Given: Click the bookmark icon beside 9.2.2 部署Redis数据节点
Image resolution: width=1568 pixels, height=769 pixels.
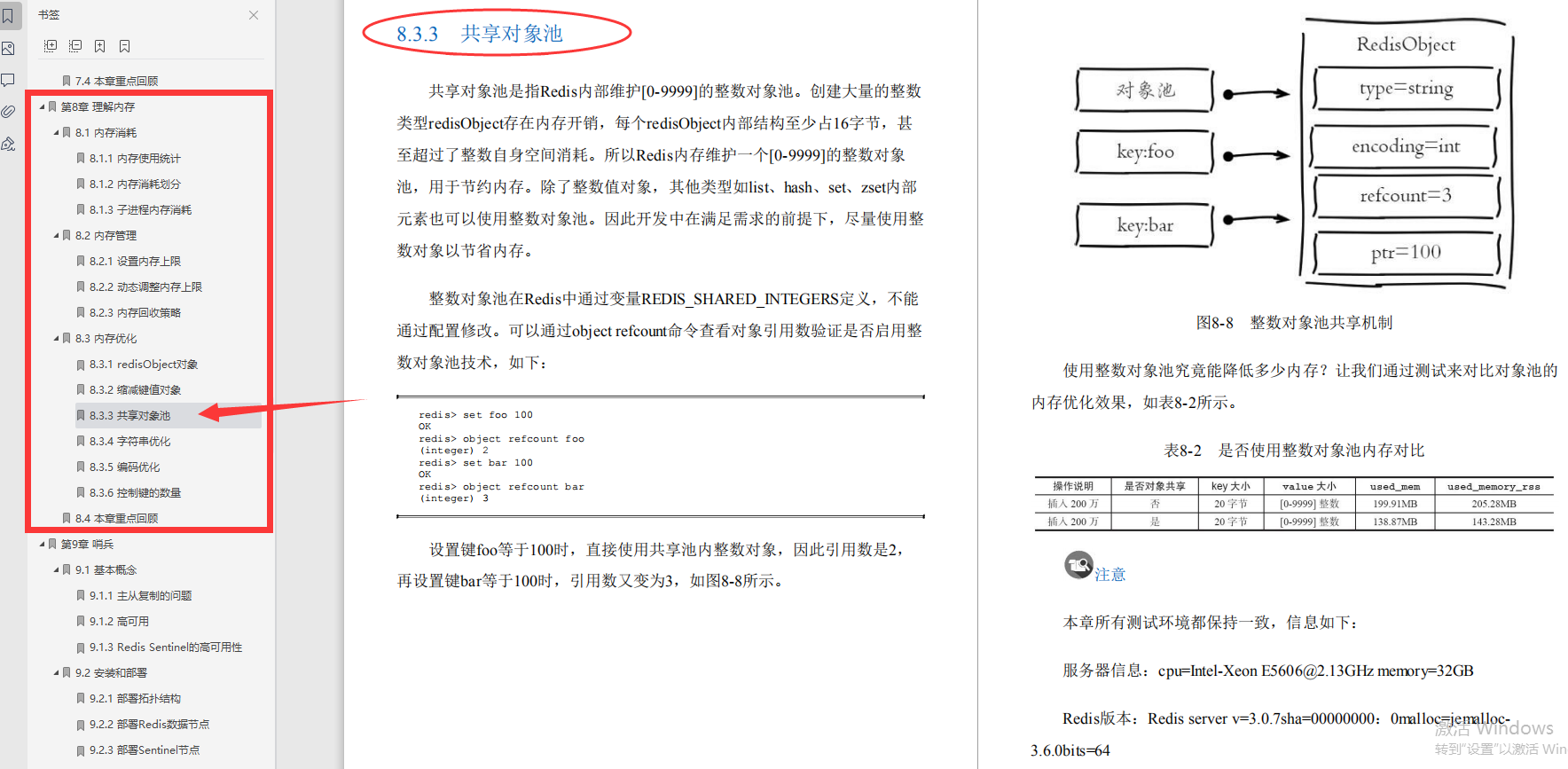Looking at the screenshot, I should point(81,724).
